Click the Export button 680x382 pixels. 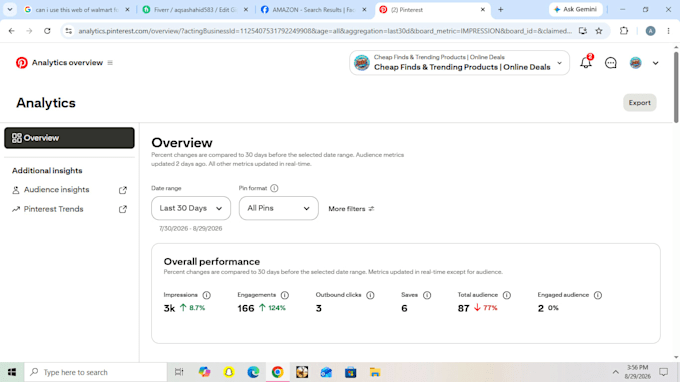click(640, 103)
